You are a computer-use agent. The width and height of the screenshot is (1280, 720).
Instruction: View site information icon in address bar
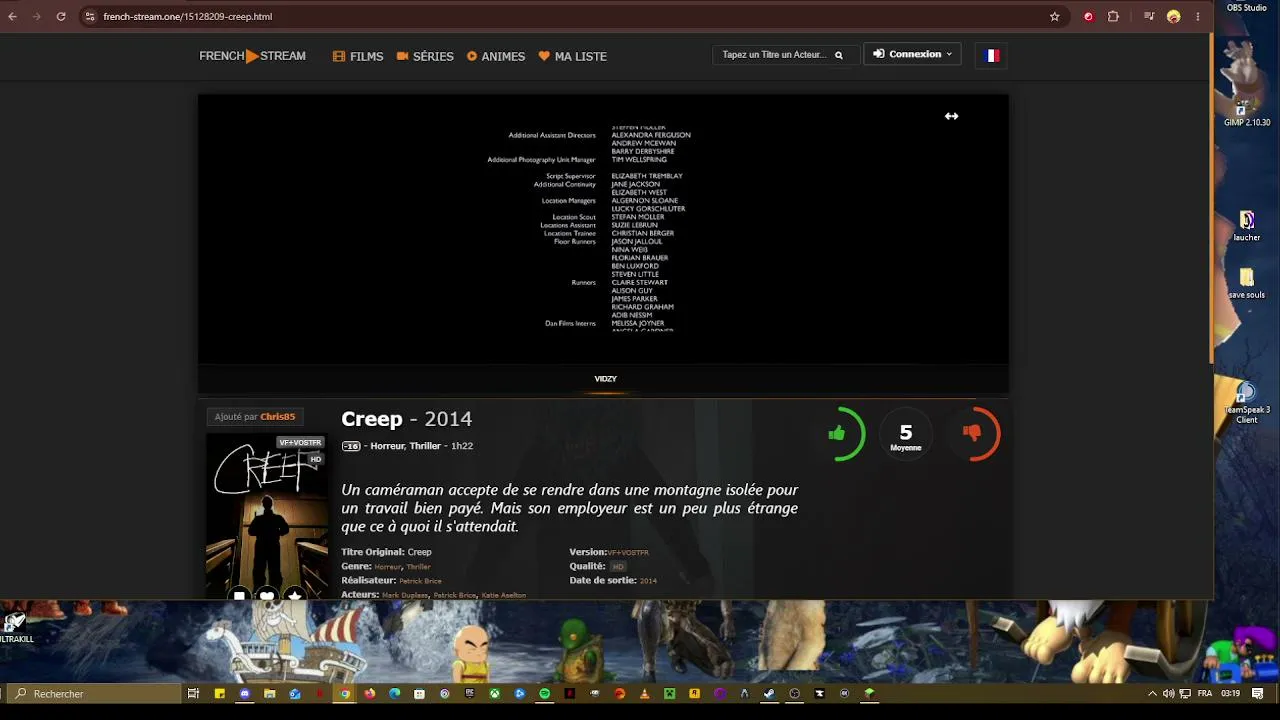coord(89,17)
